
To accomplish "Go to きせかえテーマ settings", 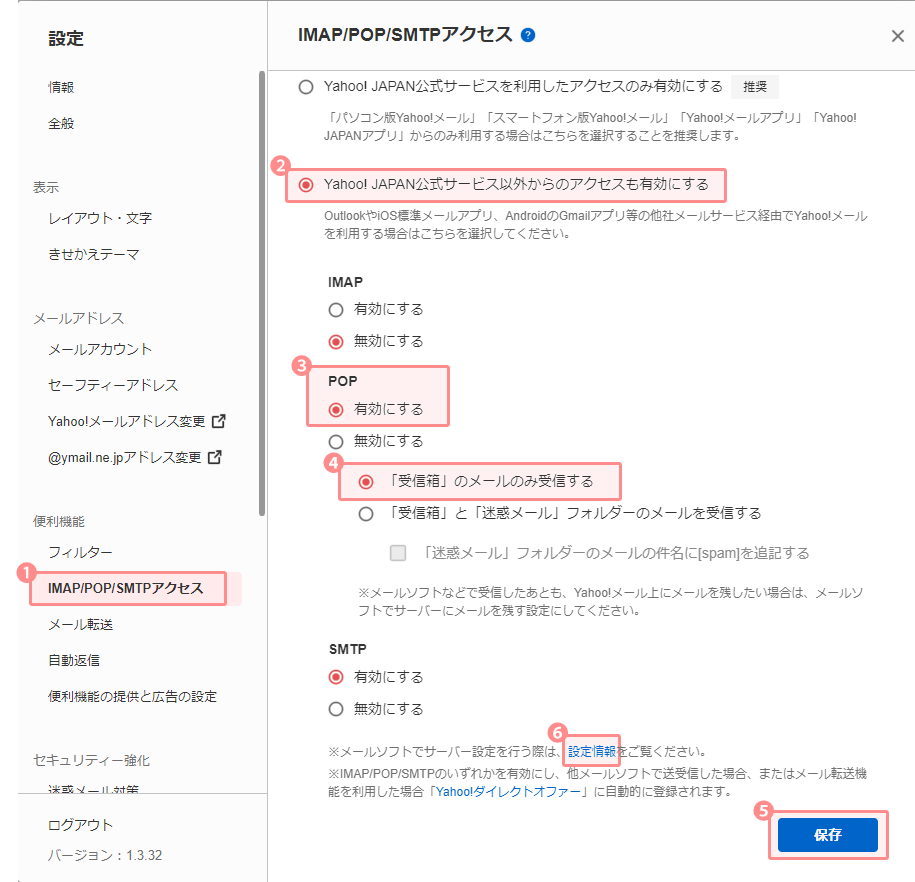I will click(x=93, y=255).
